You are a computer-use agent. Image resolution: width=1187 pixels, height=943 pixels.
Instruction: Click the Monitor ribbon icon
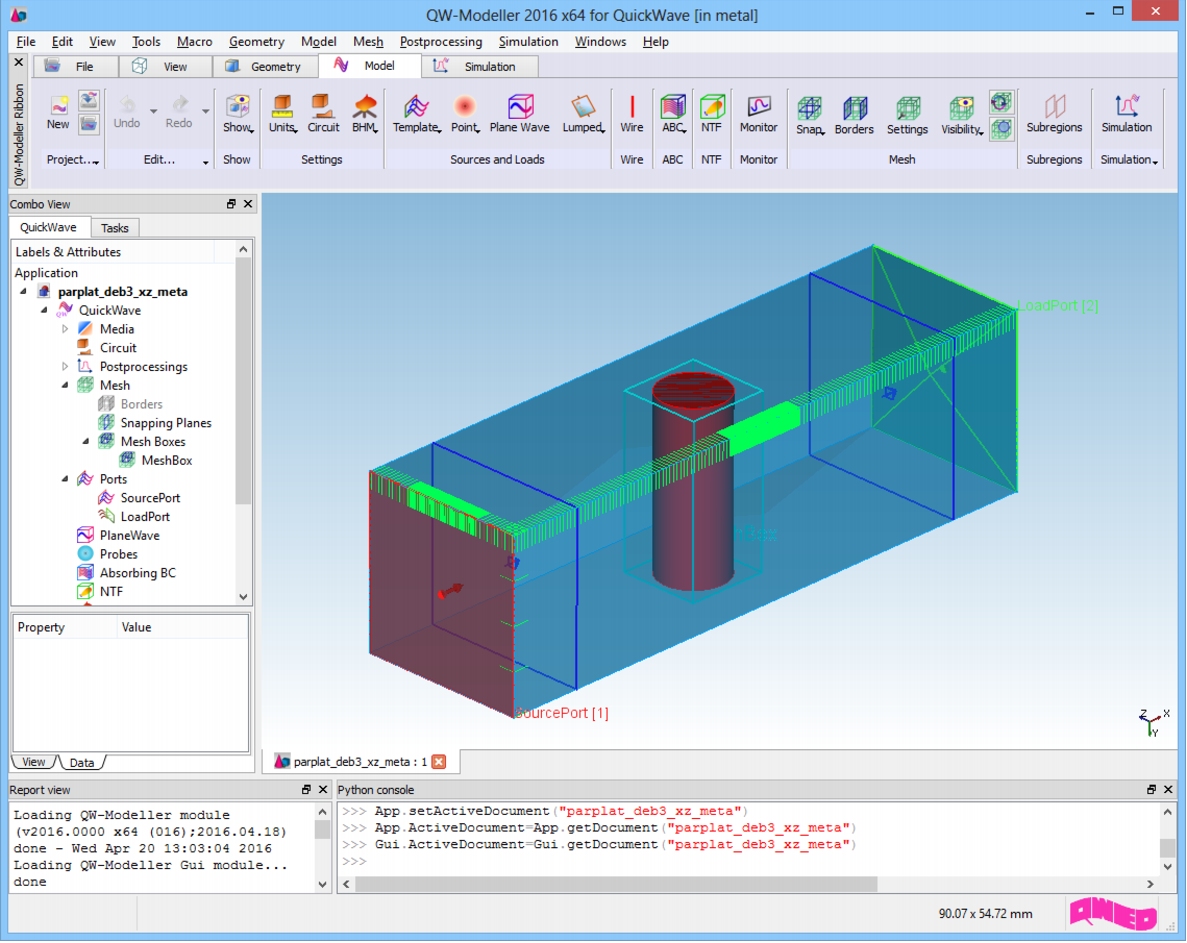point(759,107)
